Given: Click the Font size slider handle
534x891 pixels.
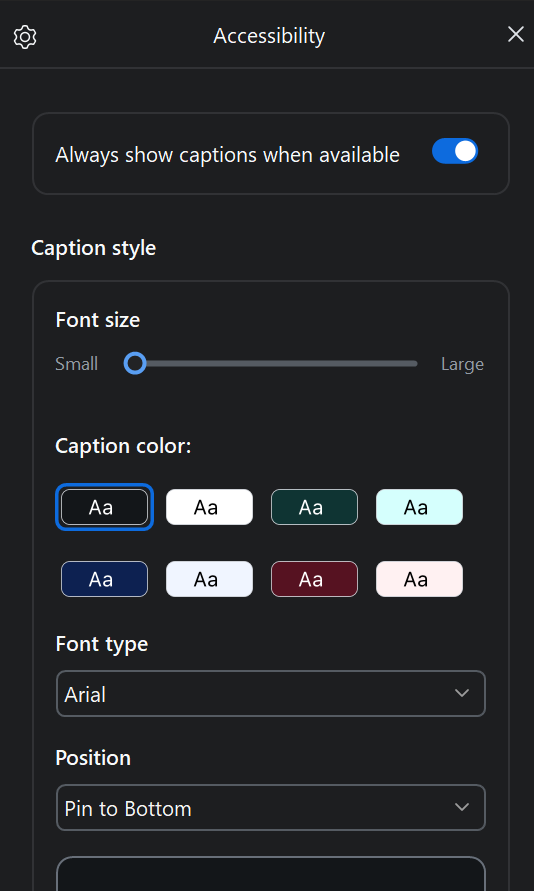Looking at the screenshot, I should pos(135,363).
